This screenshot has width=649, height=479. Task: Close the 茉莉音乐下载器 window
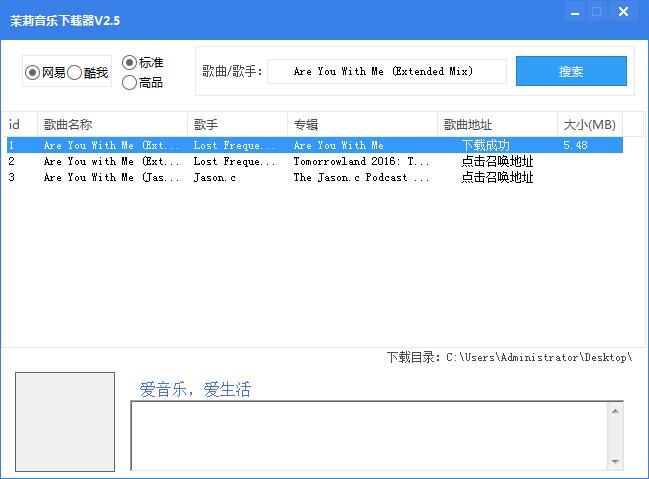click(x=623, y=12)
